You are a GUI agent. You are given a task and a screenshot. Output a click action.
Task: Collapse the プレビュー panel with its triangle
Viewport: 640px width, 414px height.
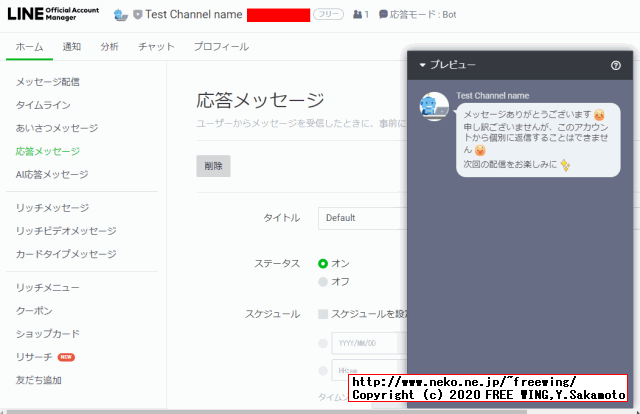(422, 65)
